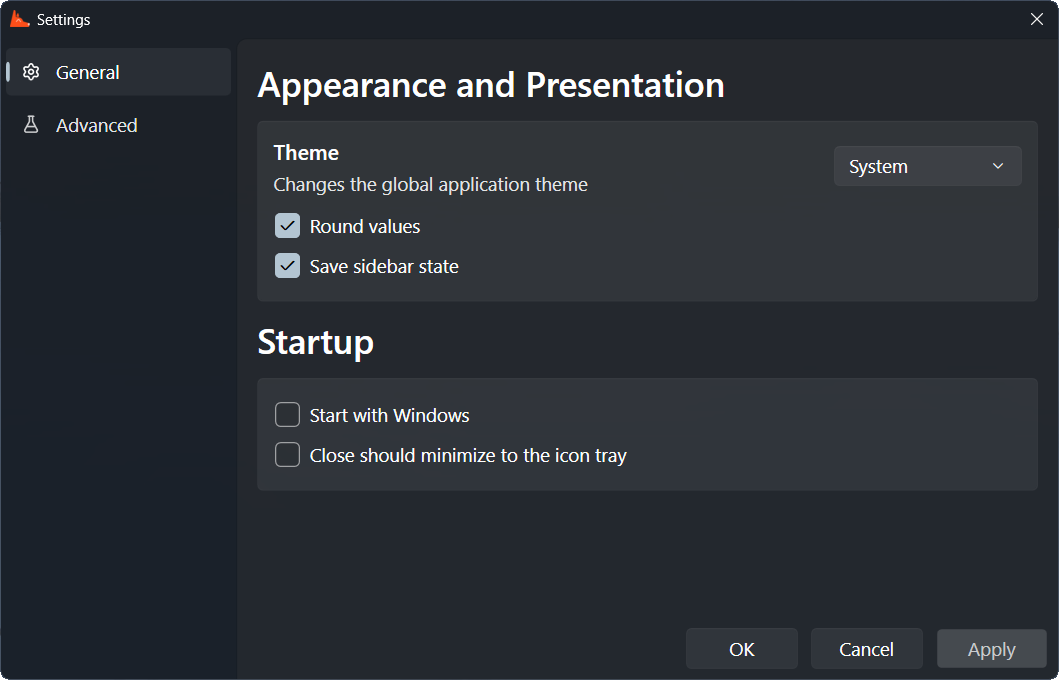
Task: Uncheck the Round values checkbox
Action: (287, 226)
